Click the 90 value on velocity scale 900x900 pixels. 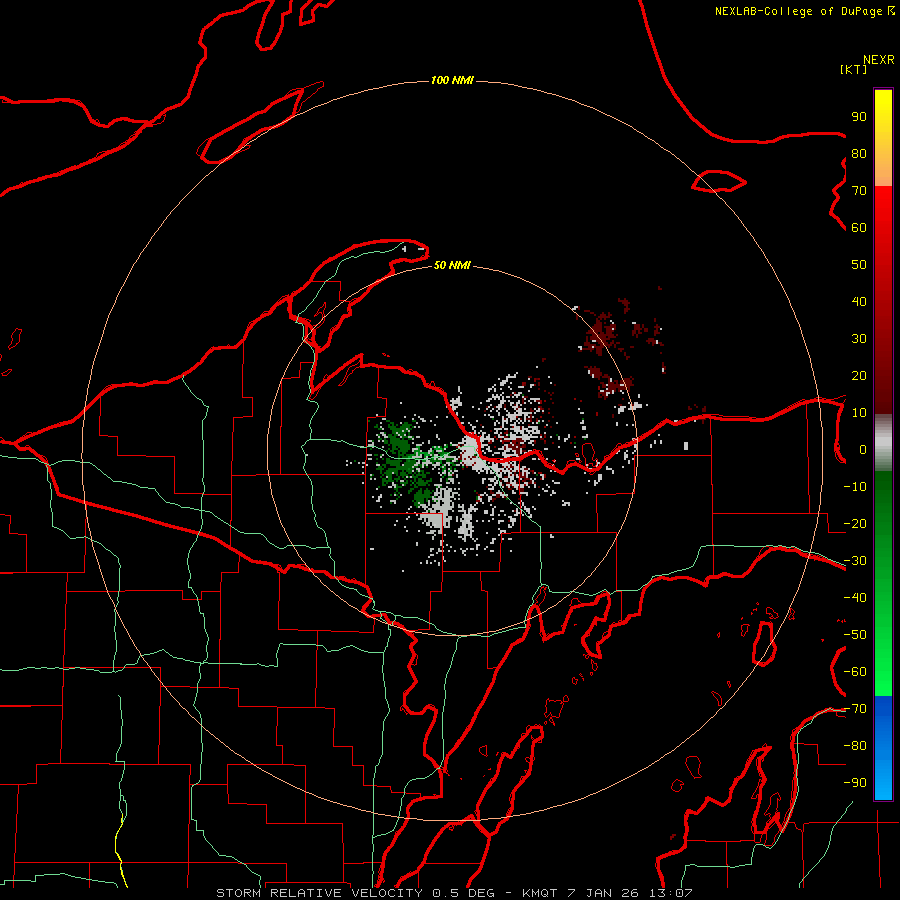[x=859, y=117]
